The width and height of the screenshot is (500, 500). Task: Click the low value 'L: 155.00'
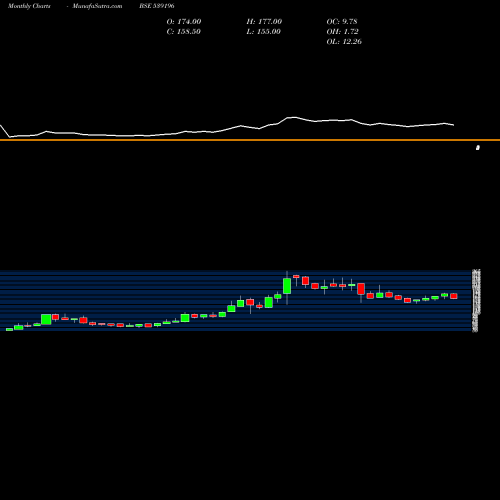pos(263,31)
